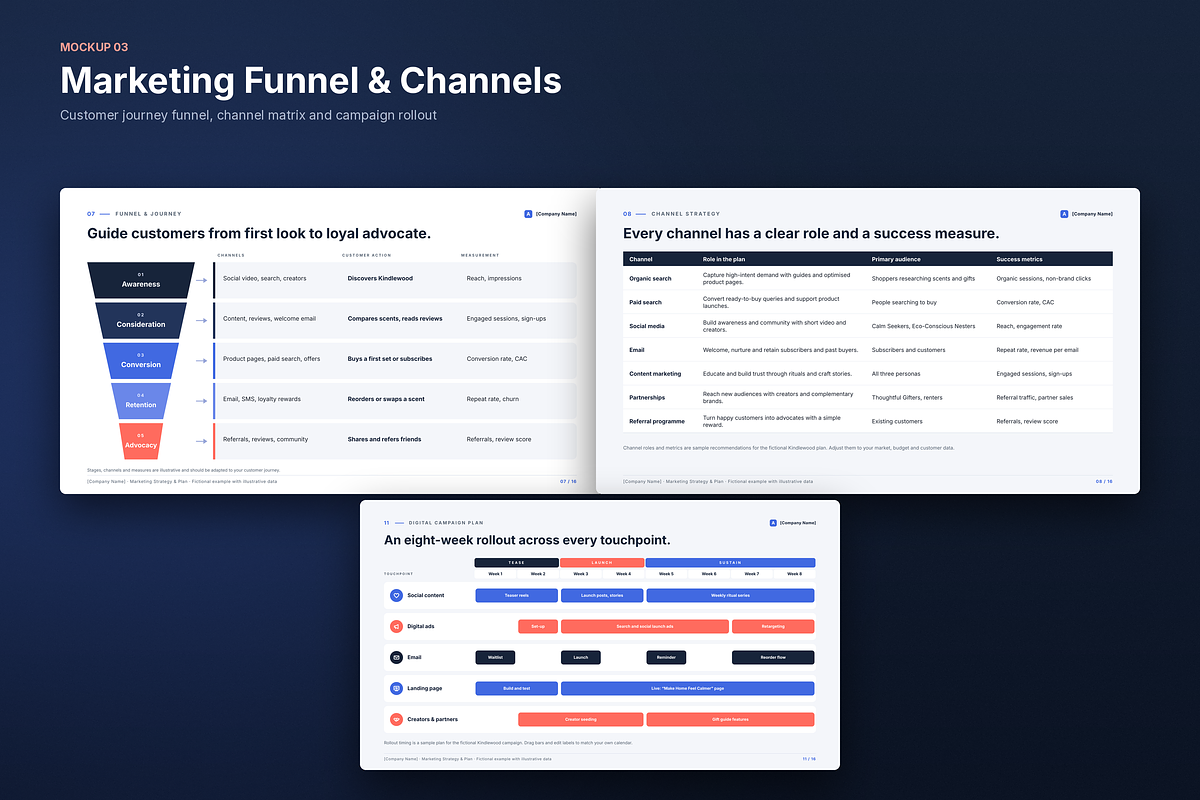Click the 'Gift guide features' bar
Screen dimensions: 1200x800
coord(730,719)
